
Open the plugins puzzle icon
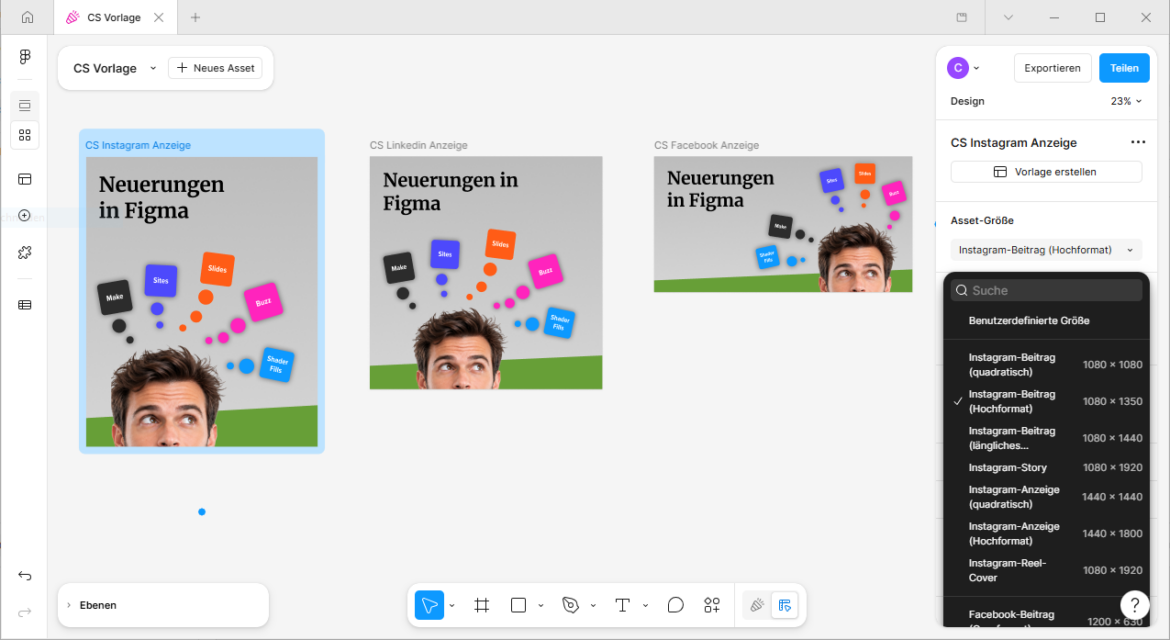point(25,253)
